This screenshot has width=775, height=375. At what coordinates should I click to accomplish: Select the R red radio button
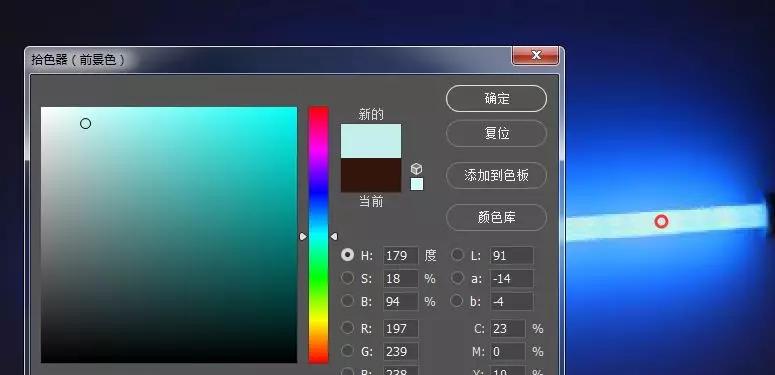[x=347, y=328]
